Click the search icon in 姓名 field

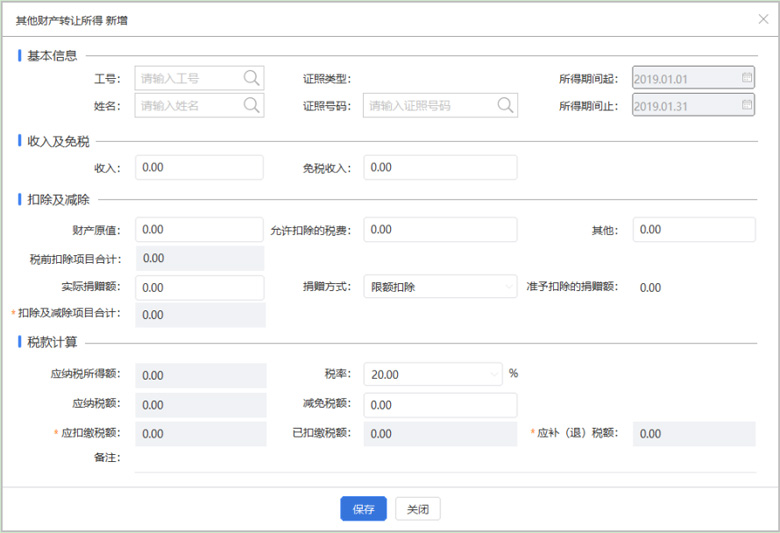point(251,105)
